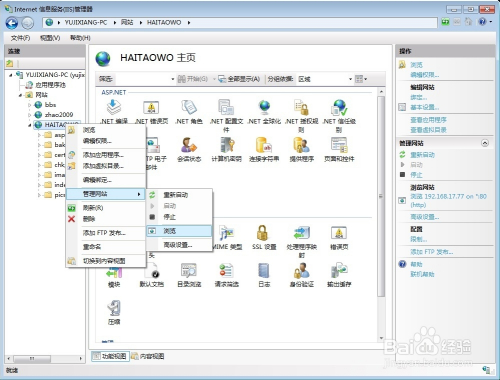Switch to the 功能视图 tab

pyautogui.click(x=110, y=356)
